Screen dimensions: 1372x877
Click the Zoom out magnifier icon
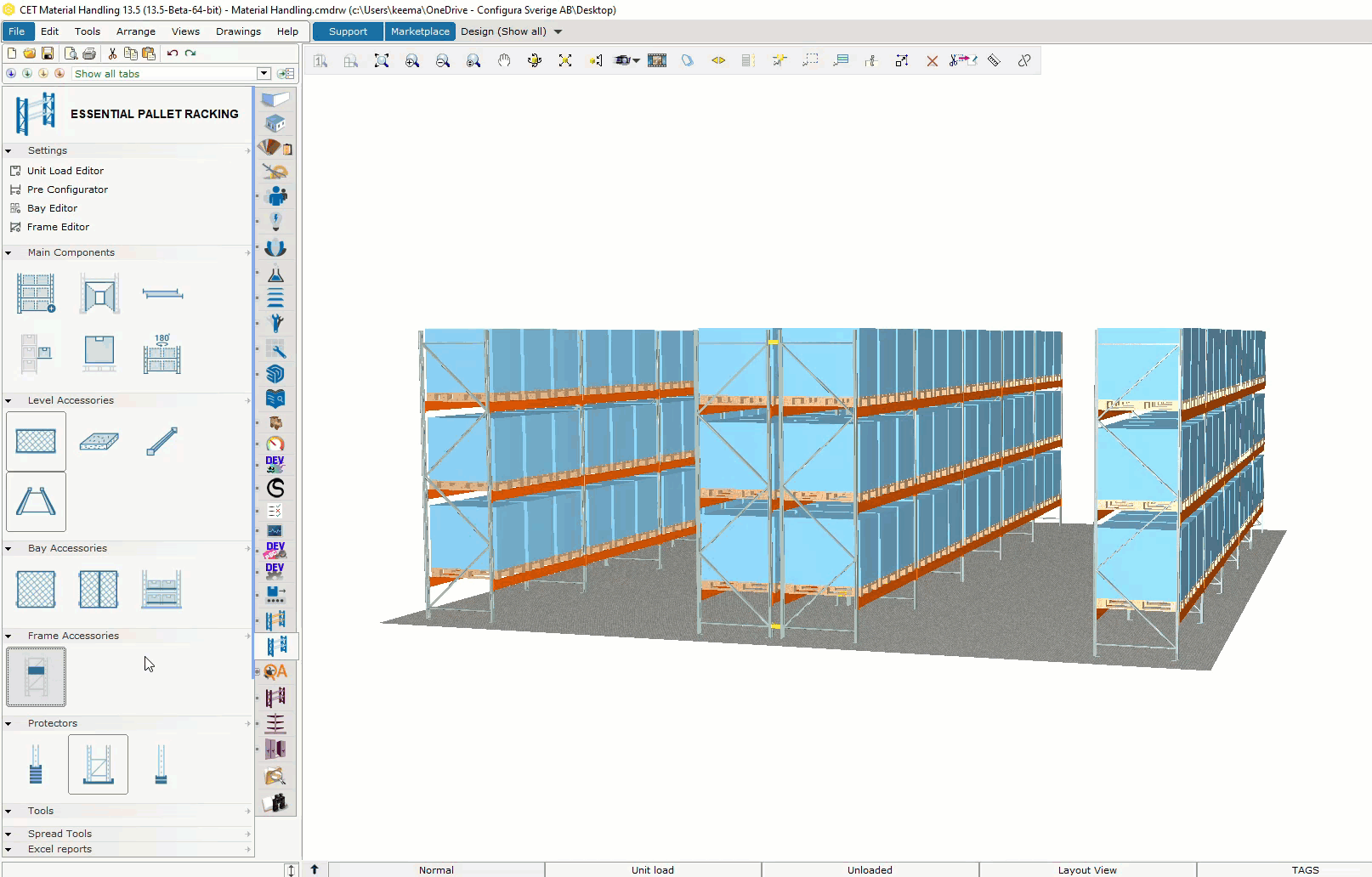tap(443, 60)
